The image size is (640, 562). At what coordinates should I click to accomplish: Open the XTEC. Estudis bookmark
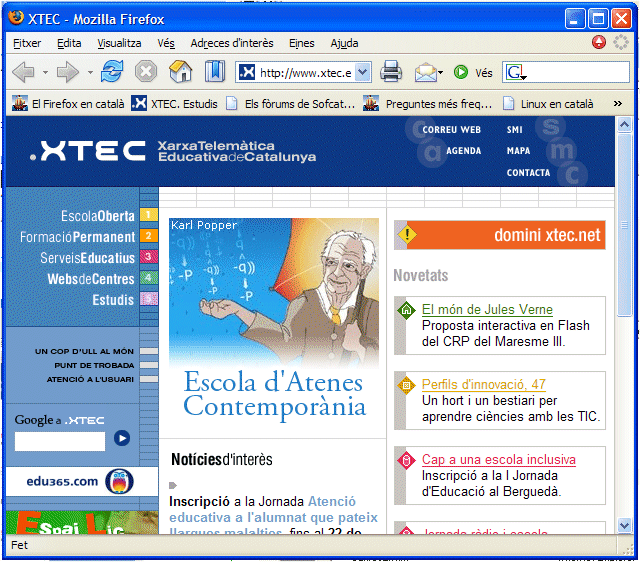pos(174,104)
